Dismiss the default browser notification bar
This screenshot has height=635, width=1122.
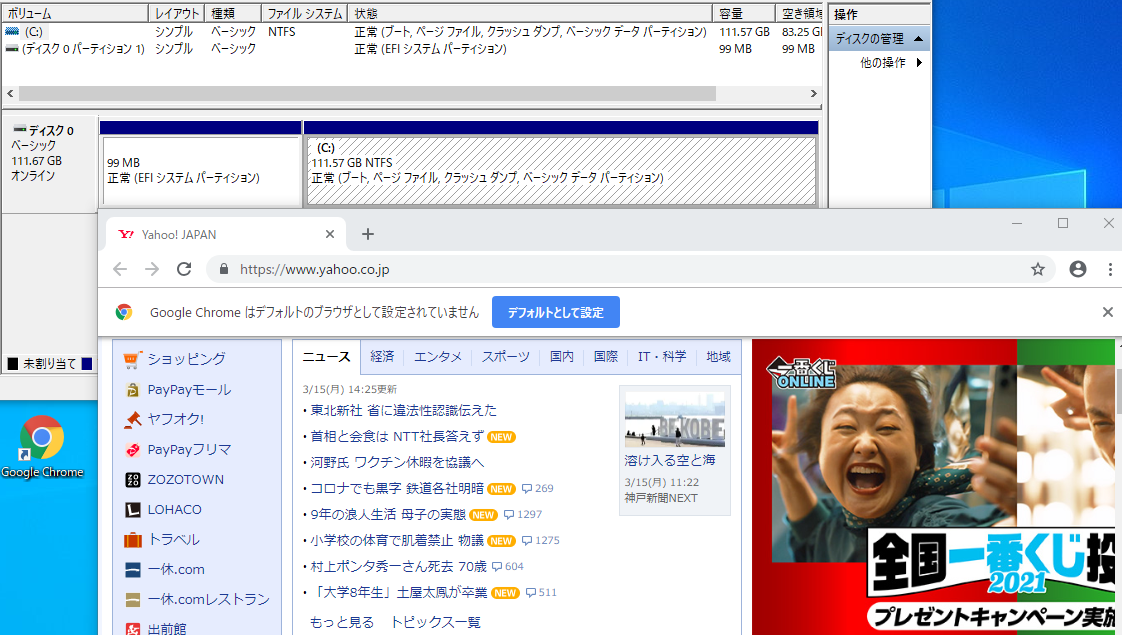1108,312
